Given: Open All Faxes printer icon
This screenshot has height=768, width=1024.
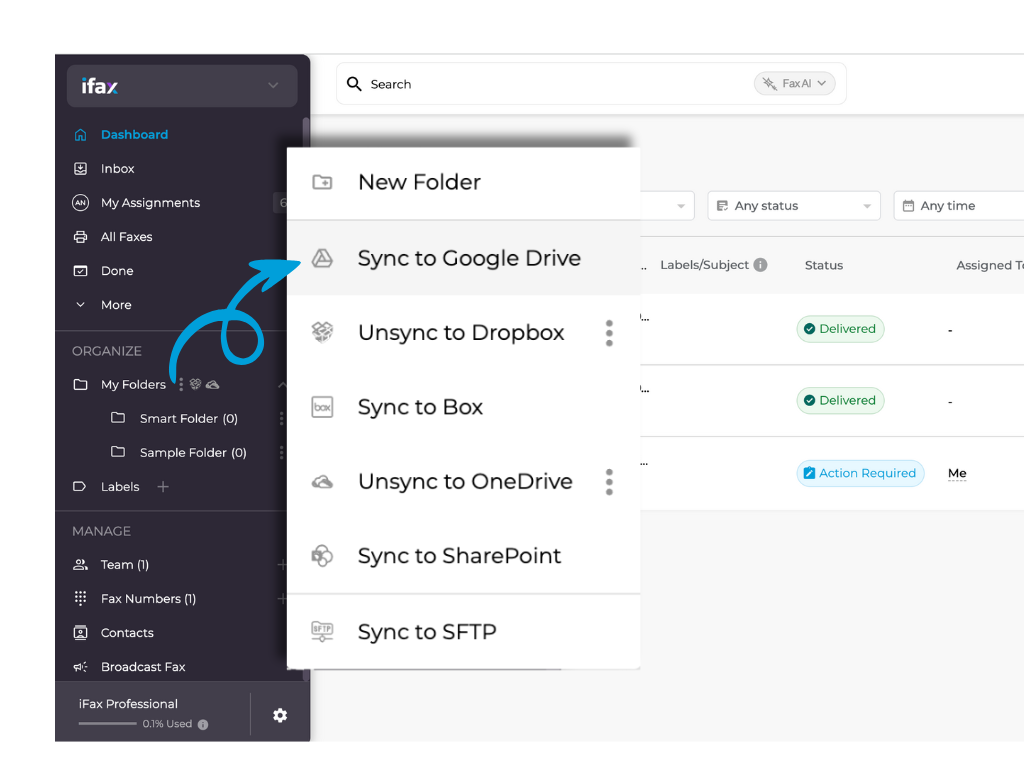Looking at the screenshot, I should 80,236.
